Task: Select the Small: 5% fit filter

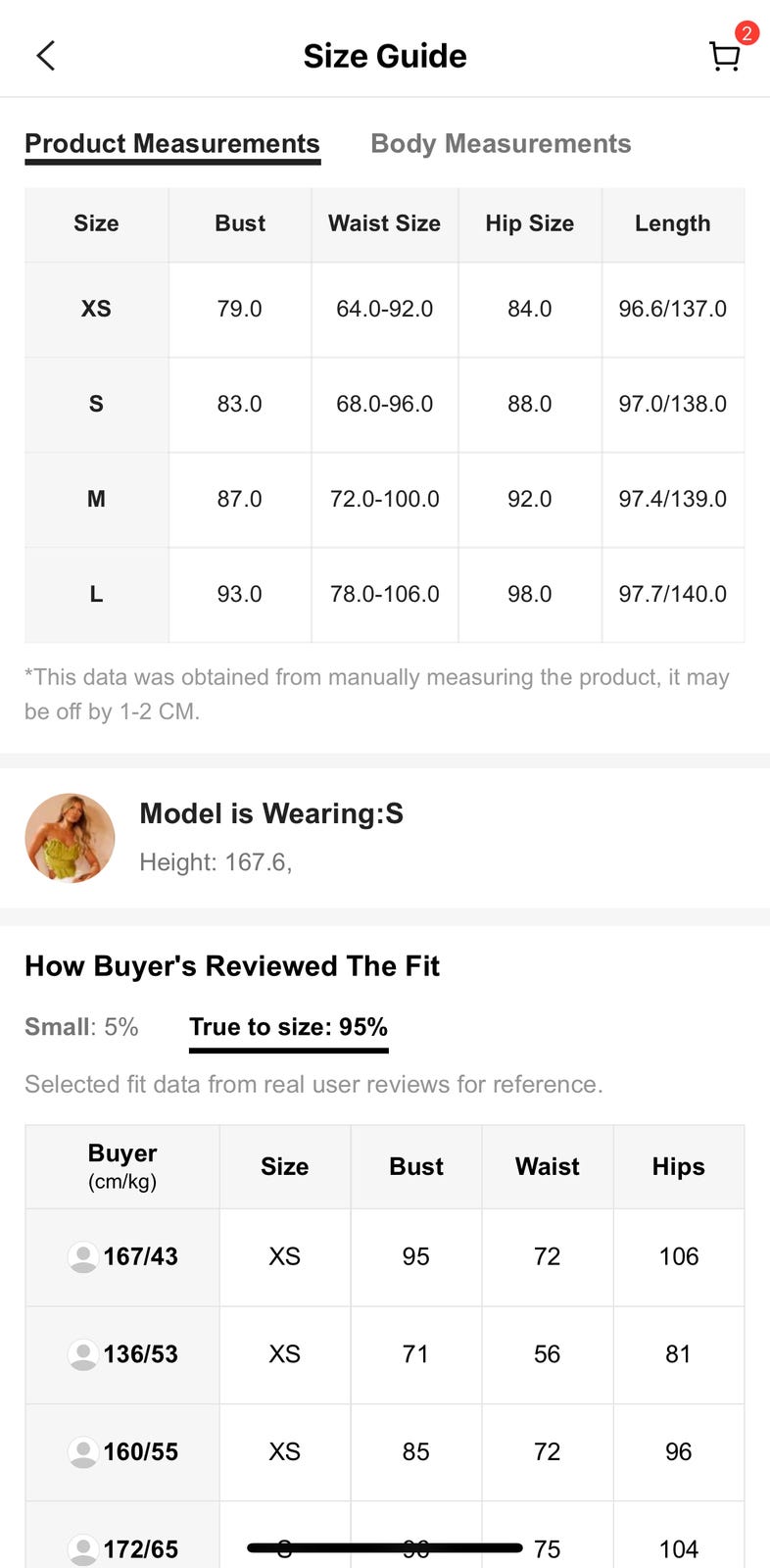Action: 81,1027
